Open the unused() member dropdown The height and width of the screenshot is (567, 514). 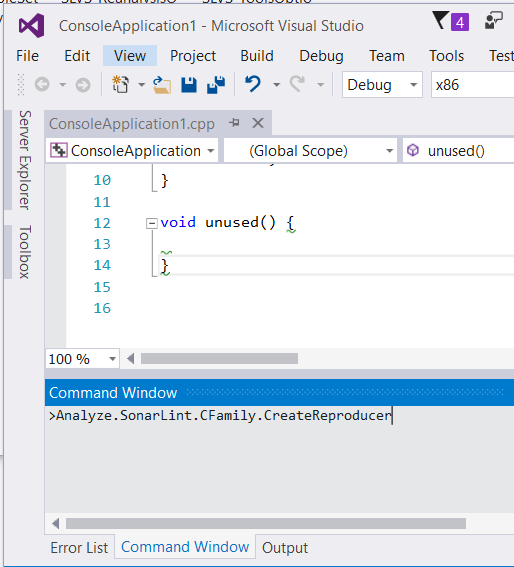(458, 150)
